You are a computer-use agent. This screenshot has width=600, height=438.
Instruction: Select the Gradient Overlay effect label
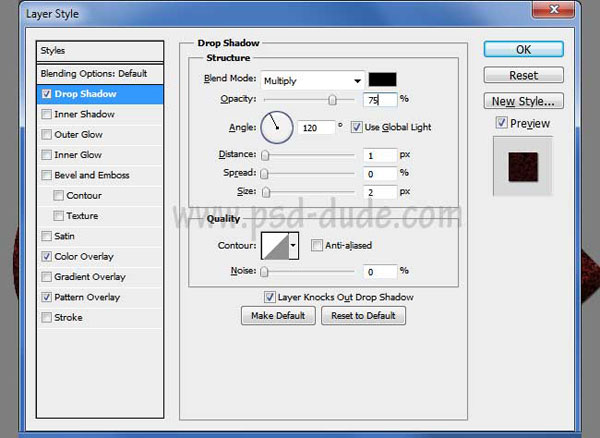(90, 277)
